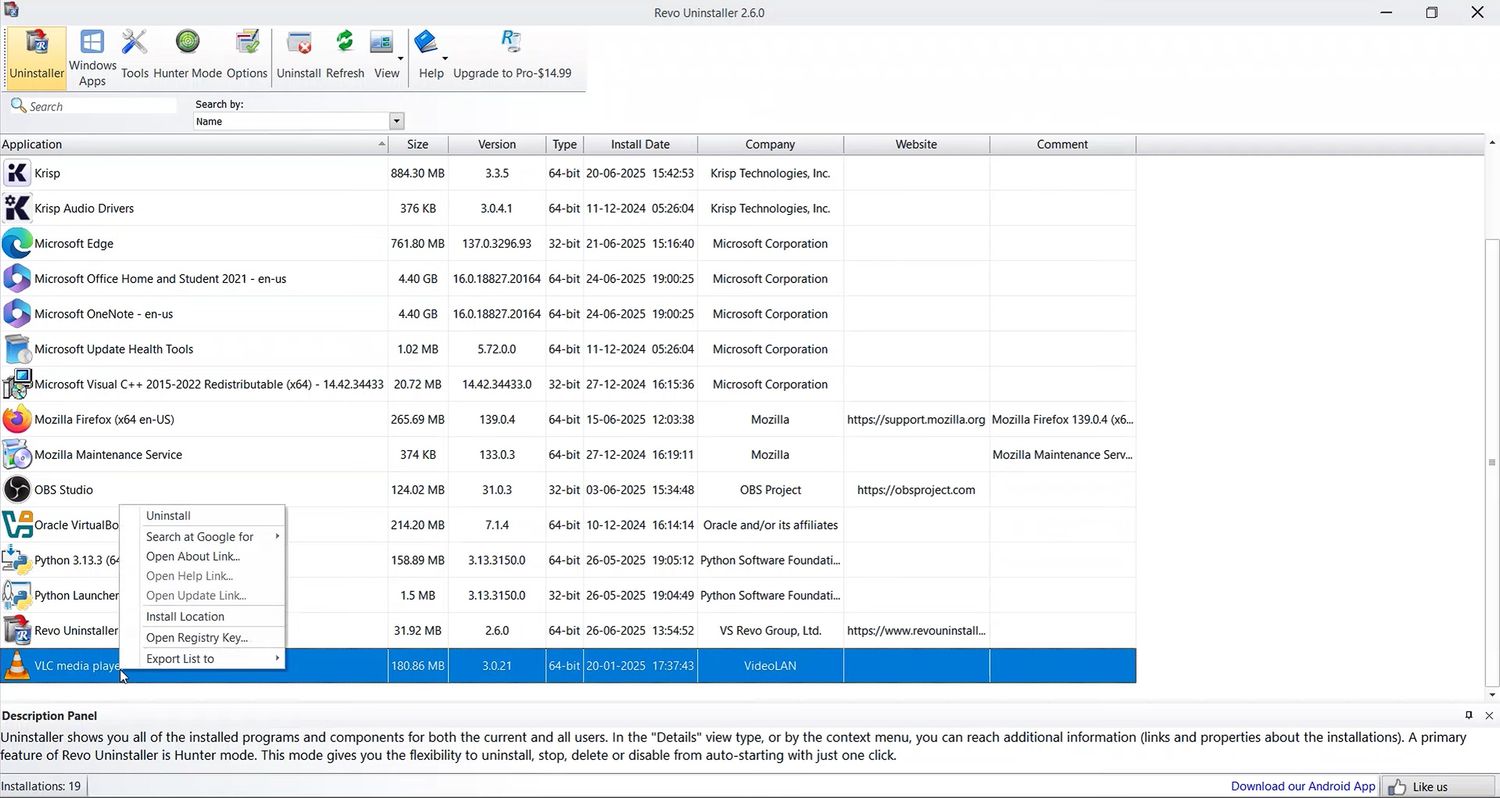Click the https://obsproject.com website cell
This screenshot has height=798, width=1500.
[916, 489]
